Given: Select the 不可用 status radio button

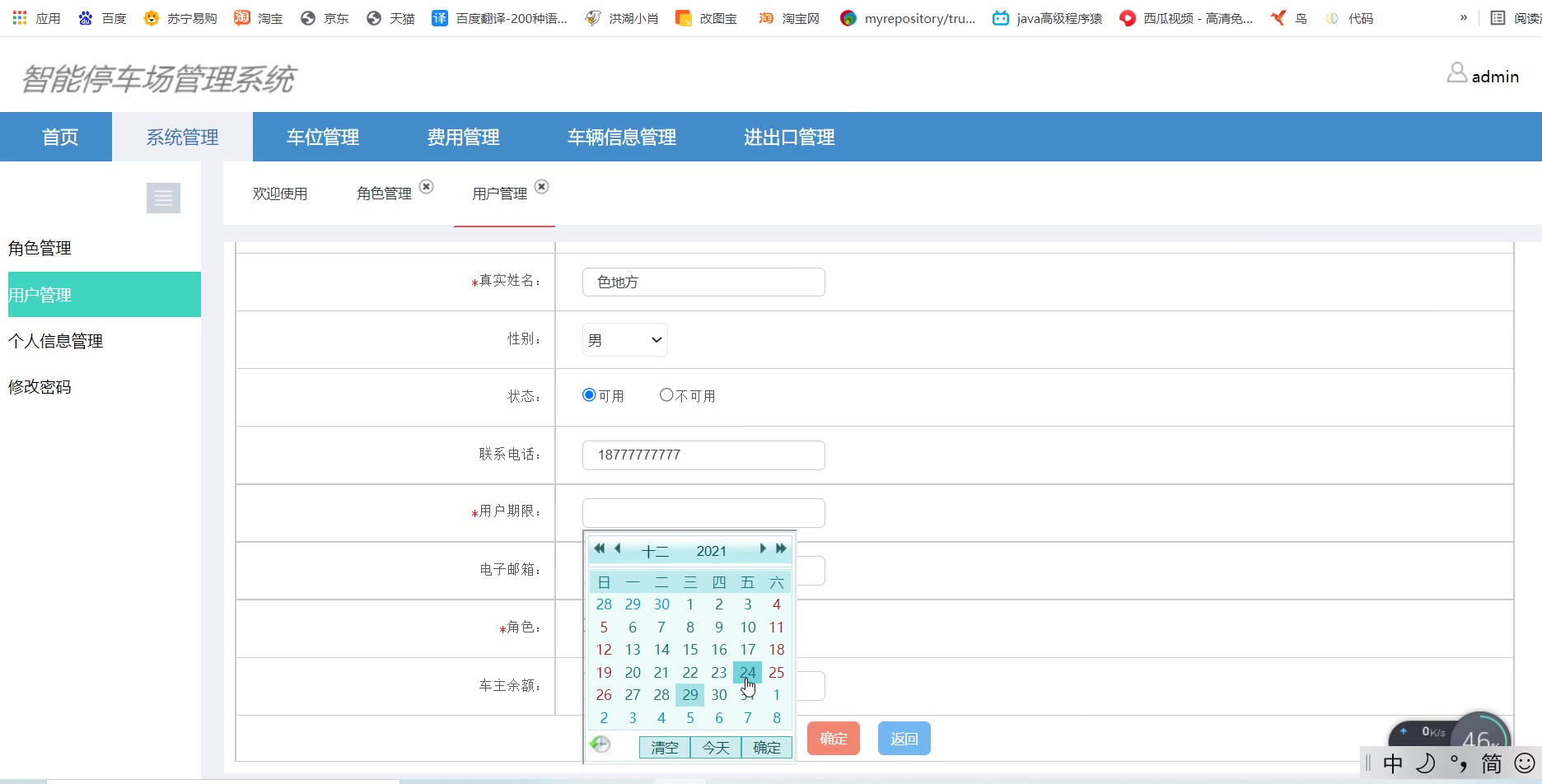Looking at the screenshot, I should tap(666, 395).
